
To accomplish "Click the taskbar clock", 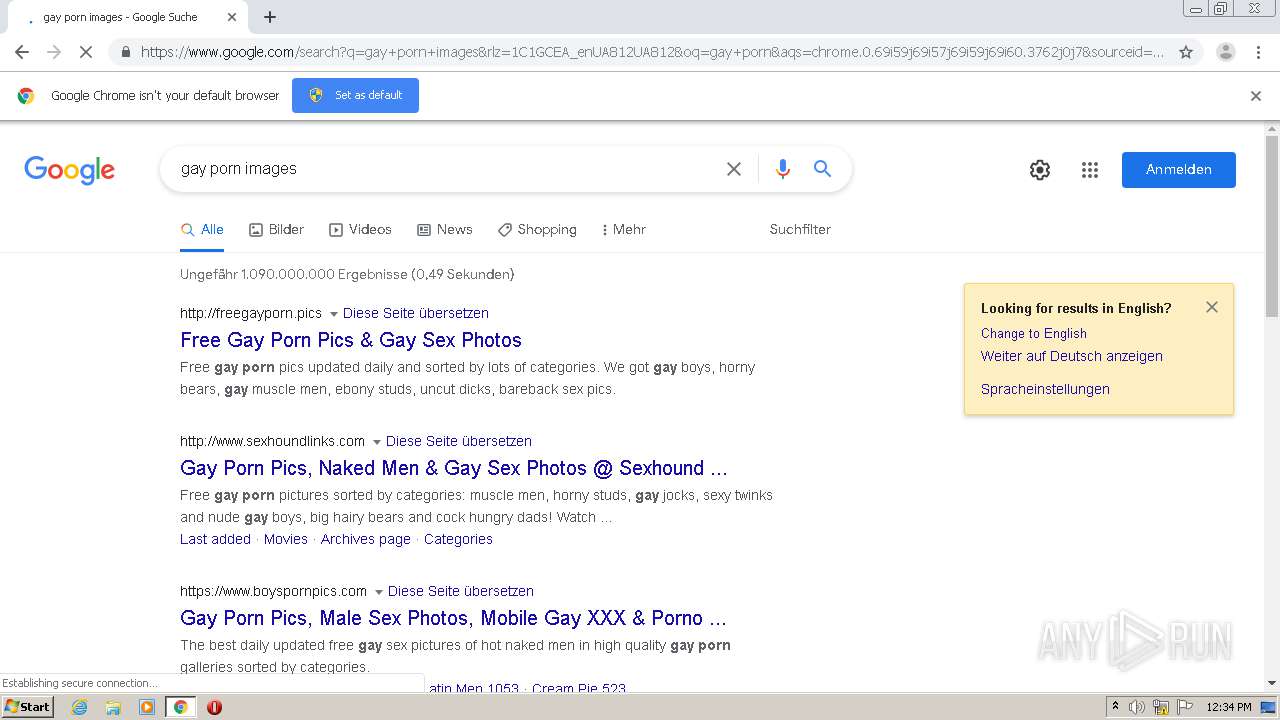I will (1229, 707).
